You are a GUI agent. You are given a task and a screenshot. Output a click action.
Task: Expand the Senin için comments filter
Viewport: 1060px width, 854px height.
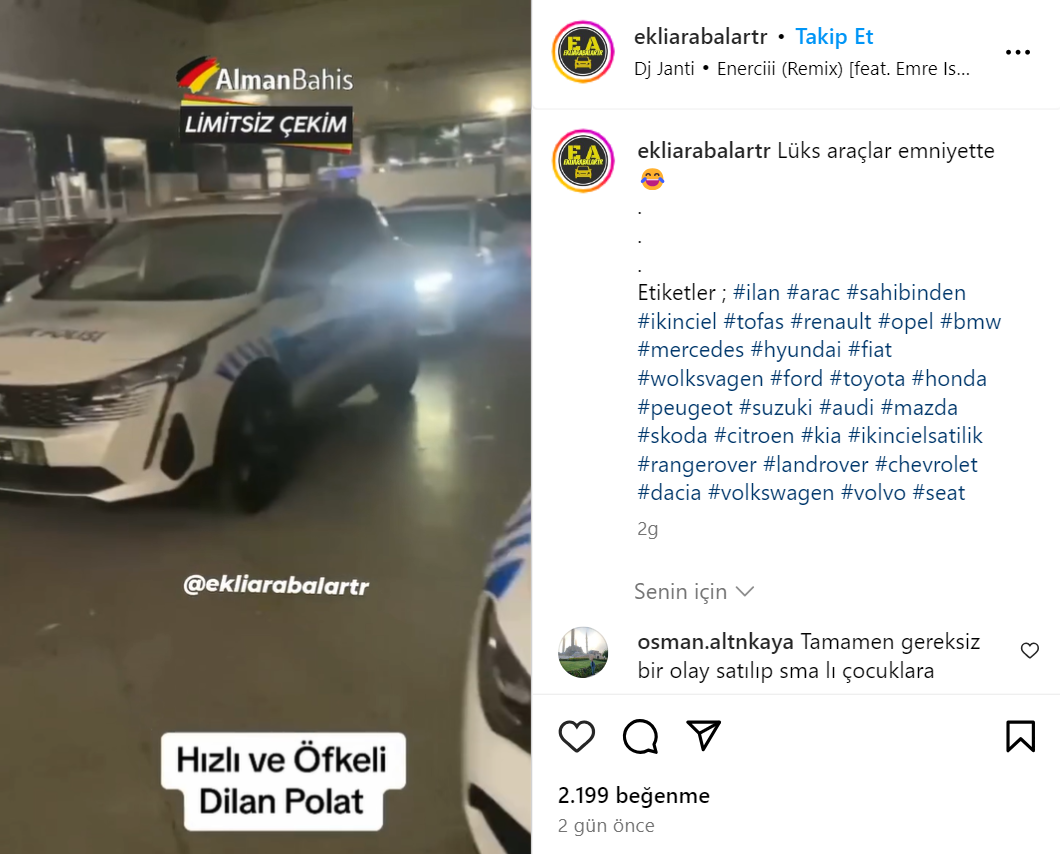click(x=694, y=592)
